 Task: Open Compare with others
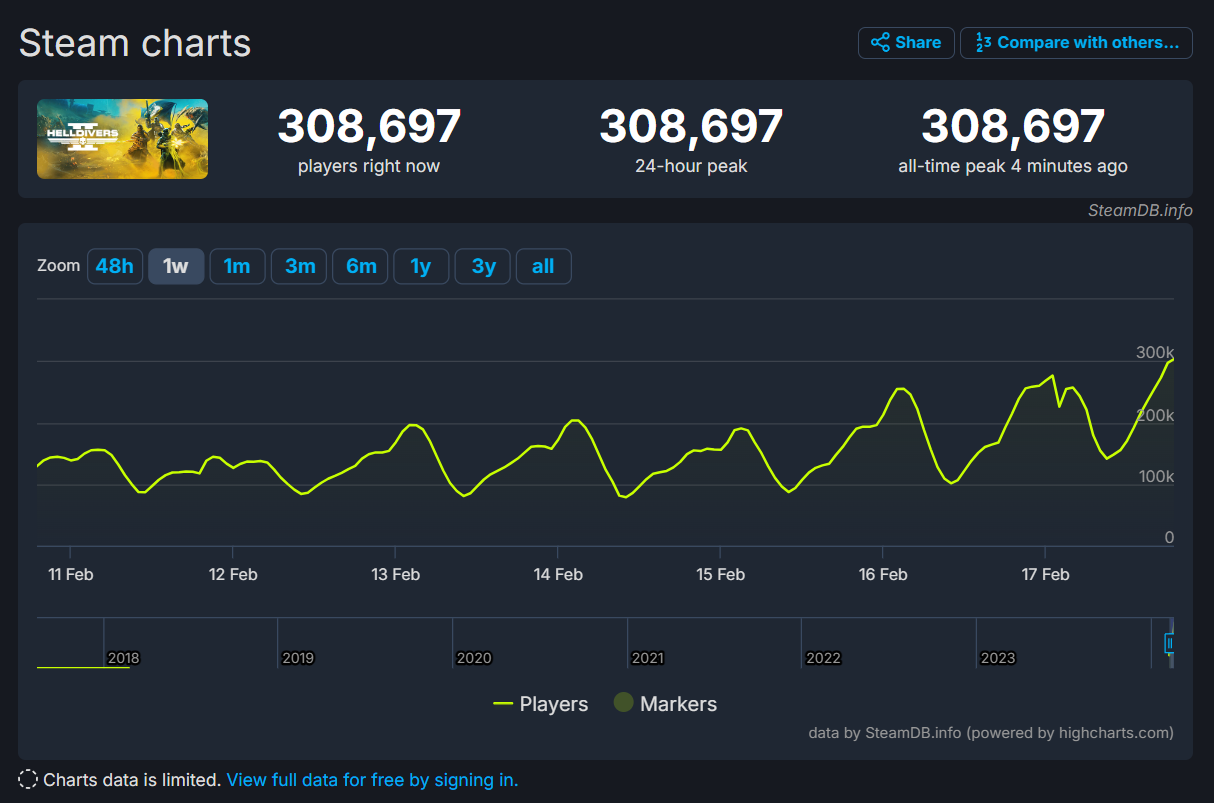point(1076,43)
